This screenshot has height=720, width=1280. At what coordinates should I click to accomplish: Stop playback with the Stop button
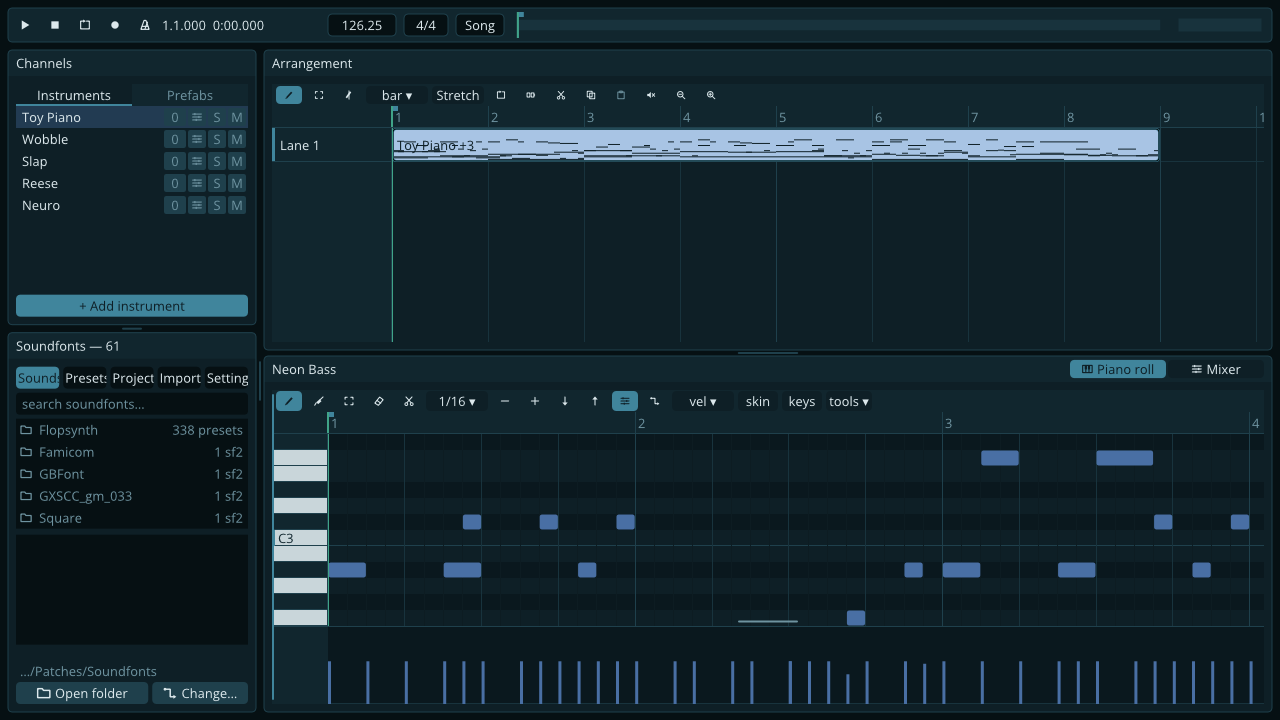55,25
